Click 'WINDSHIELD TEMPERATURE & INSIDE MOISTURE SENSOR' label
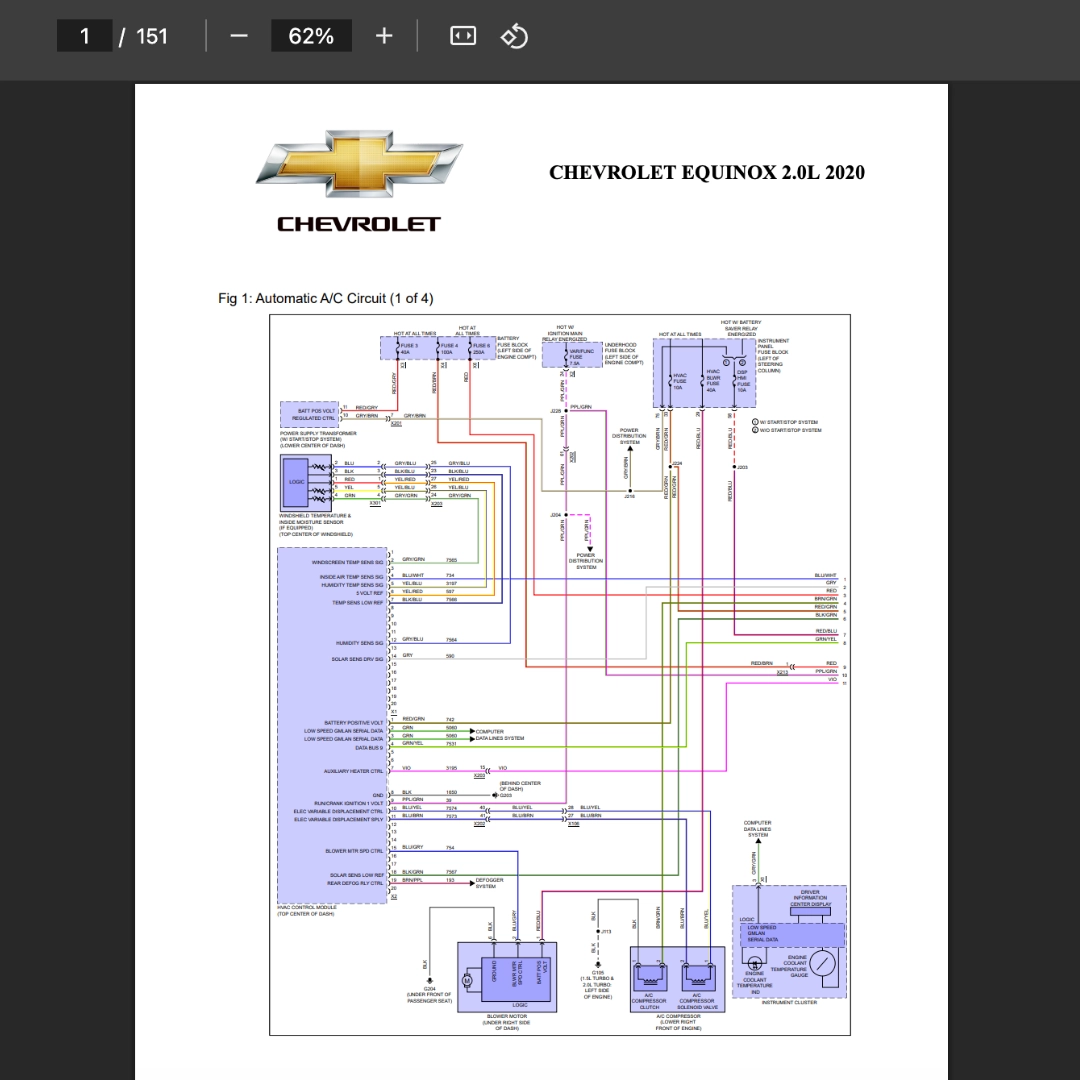Screen dimensions: 1080x1080 315,519
